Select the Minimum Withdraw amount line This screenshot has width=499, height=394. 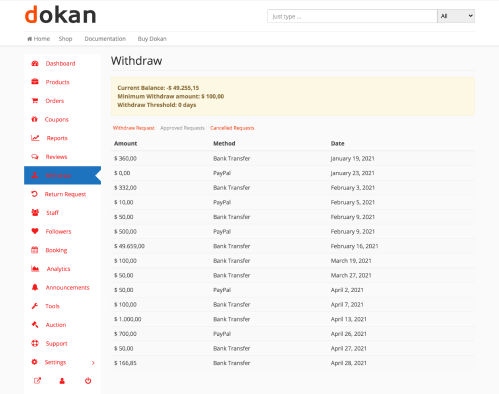point(171,96)
